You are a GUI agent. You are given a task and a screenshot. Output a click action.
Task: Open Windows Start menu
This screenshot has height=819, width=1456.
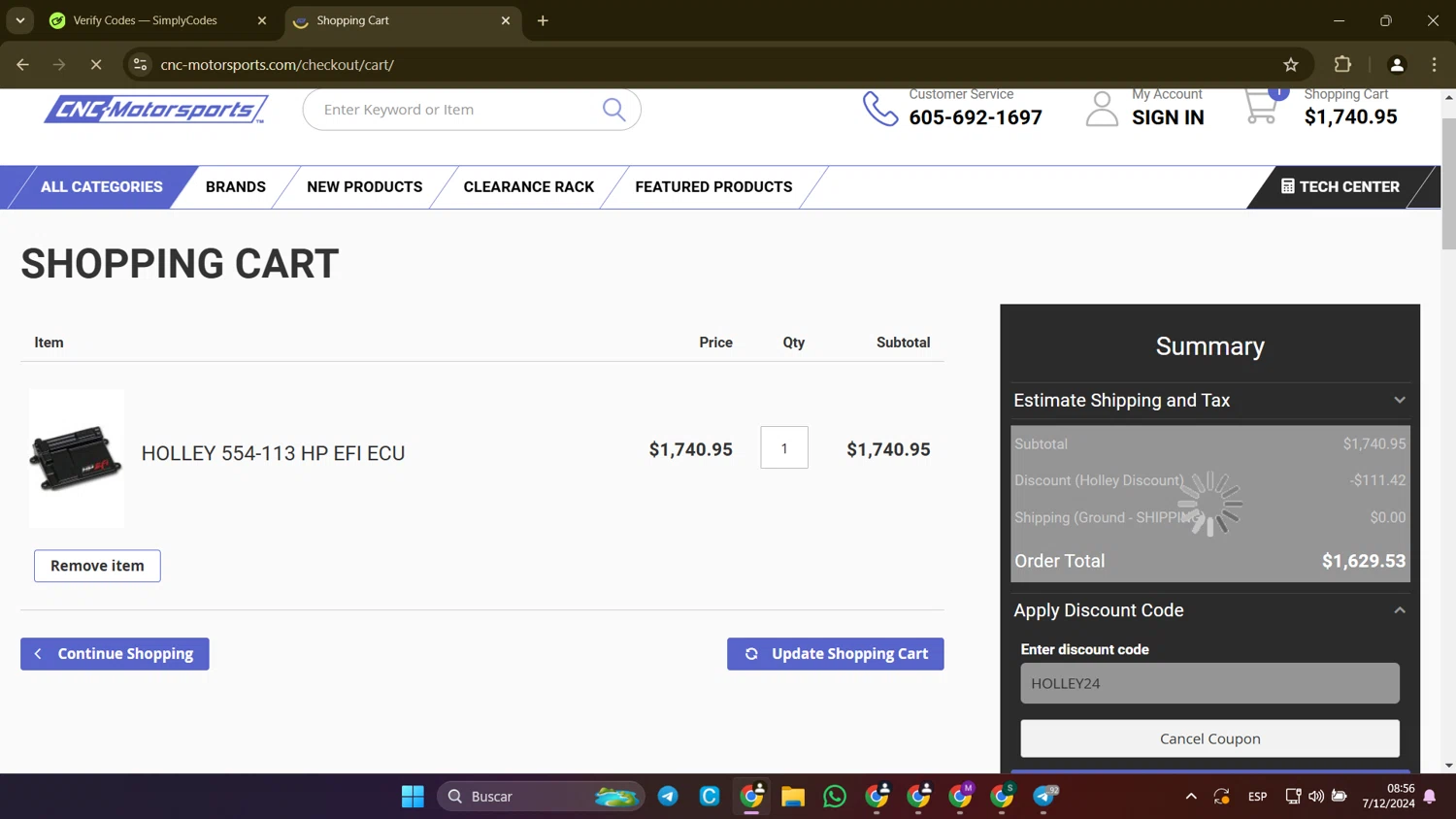pyautogui.click(x=413, y=797)
